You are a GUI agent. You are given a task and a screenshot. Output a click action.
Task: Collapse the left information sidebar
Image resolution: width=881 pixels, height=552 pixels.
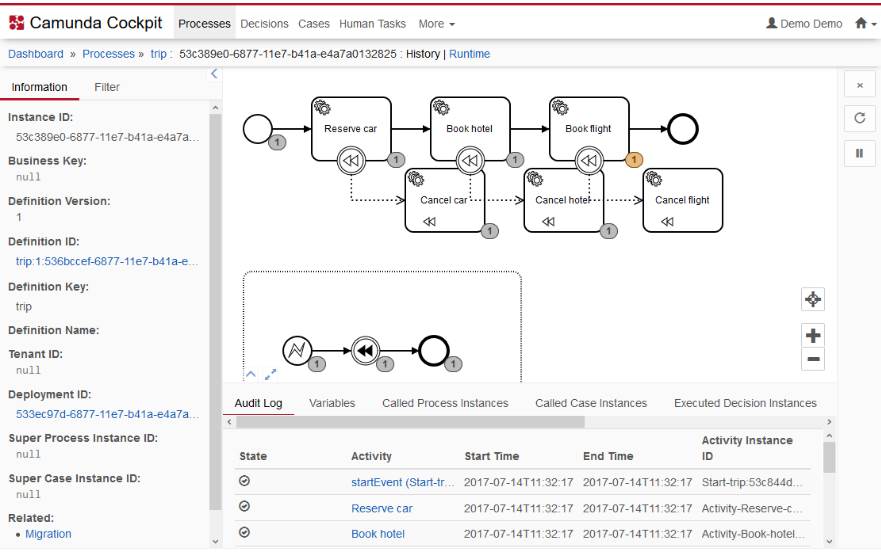(x=214, y=74)
